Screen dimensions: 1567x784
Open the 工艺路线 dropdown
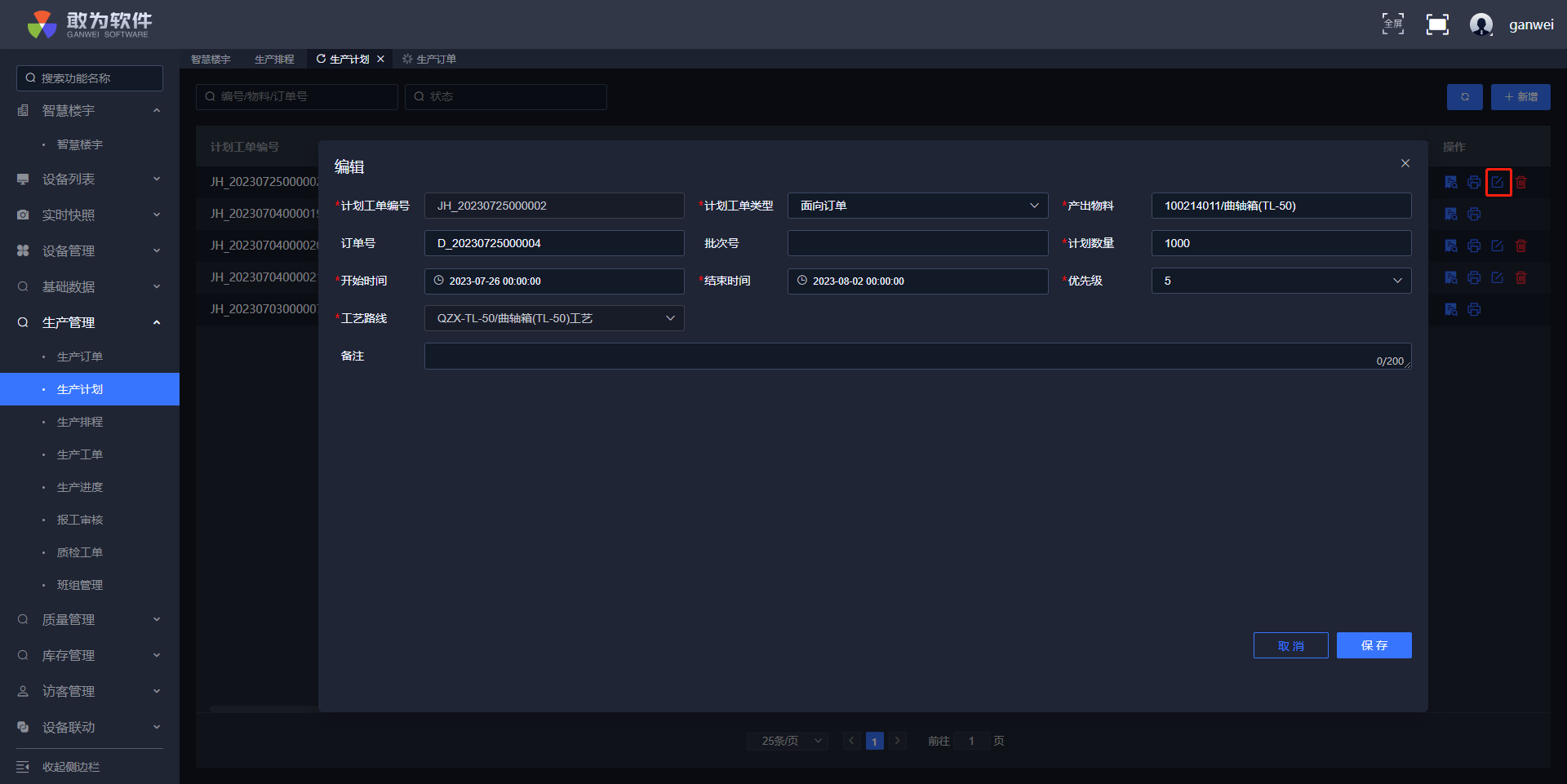coord(554,318)
